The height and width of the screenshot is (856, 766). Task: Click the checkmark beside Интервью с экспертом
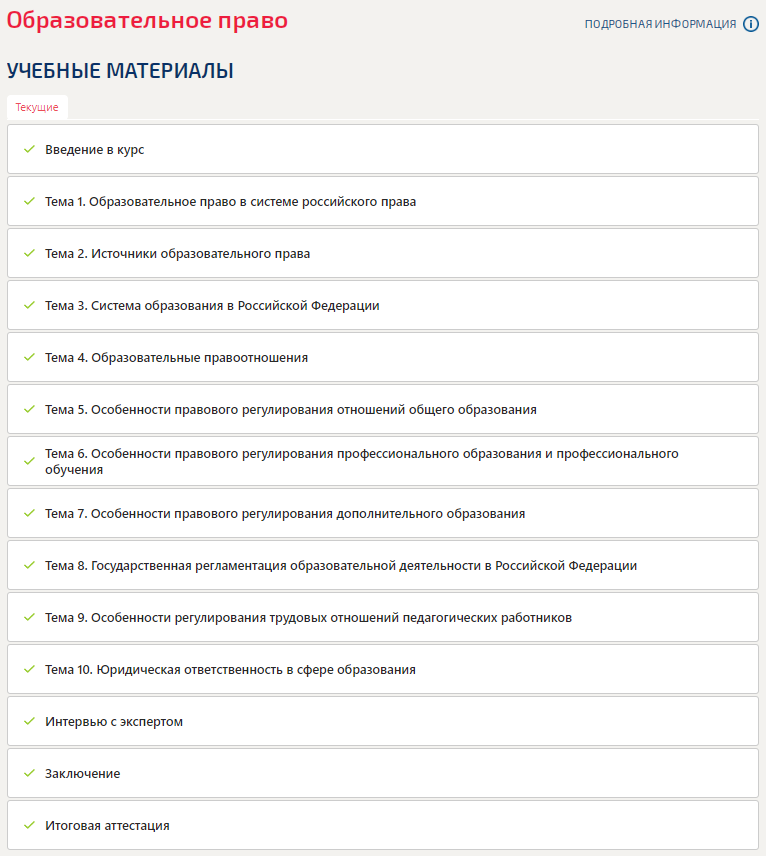pos(30,721)
